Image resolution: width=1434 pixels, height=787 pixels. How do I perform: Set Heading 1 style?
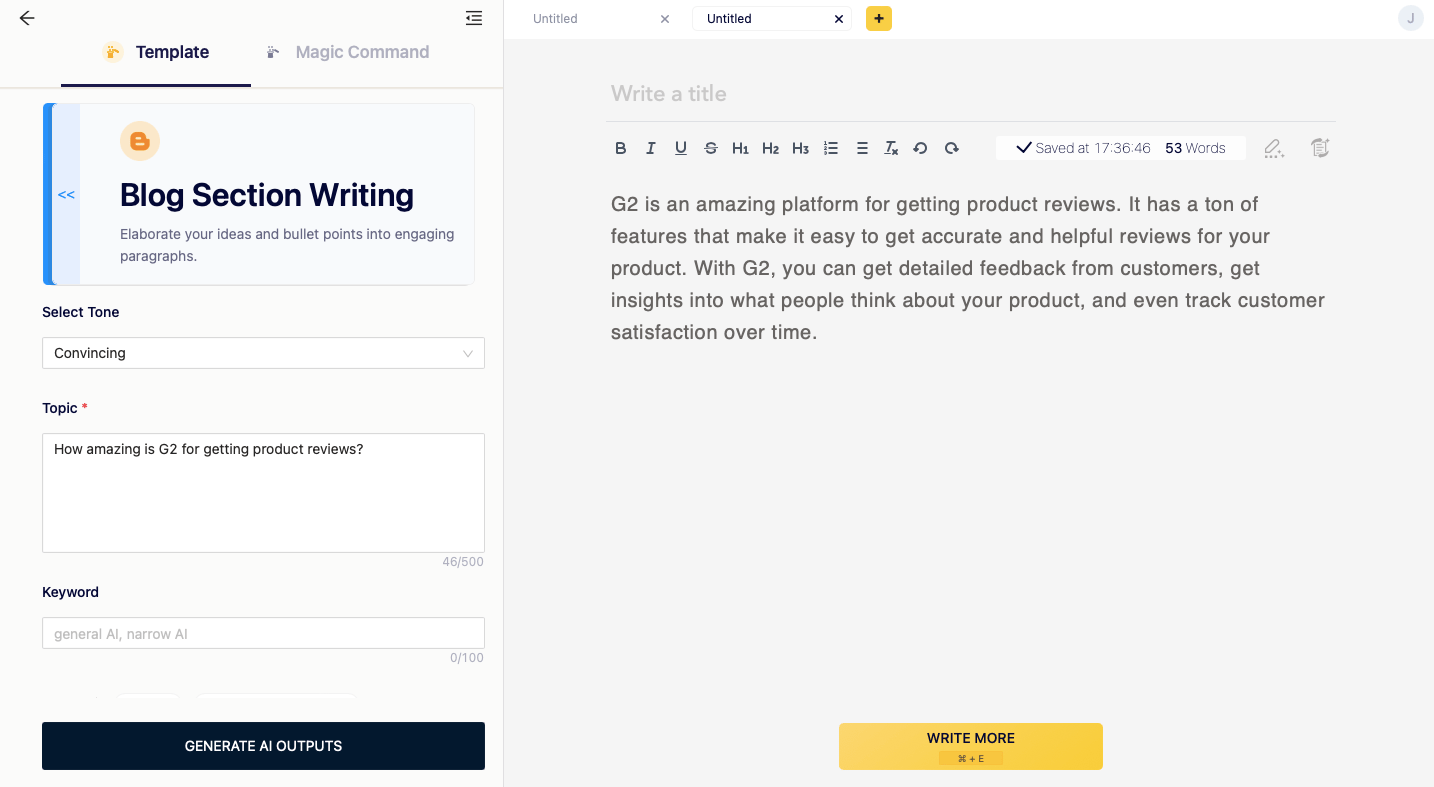click(740, 148)
